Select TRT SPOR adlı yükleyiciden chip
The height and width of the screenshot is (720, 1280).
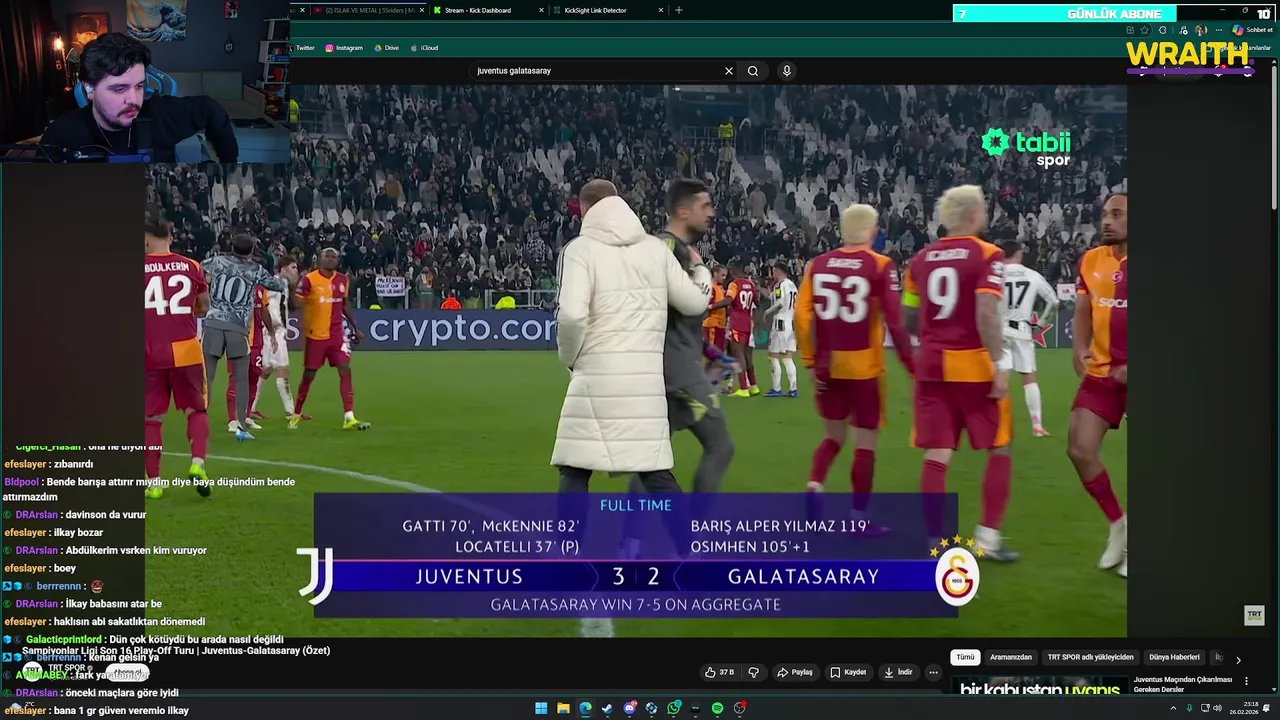click(x=1091, y=657)
